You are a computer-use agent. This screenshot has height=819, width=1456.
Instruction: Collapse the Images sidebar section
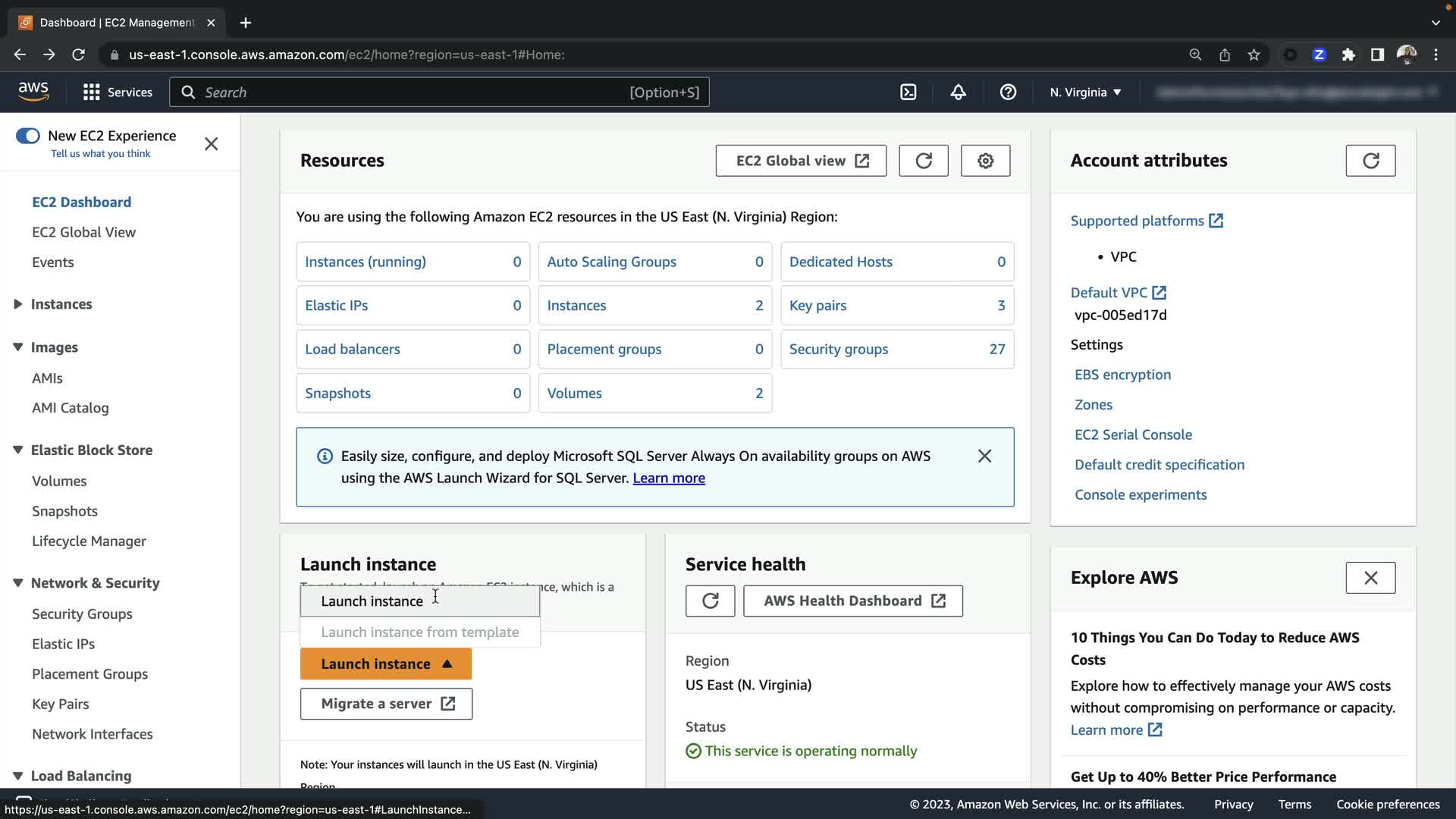(18, 347)
